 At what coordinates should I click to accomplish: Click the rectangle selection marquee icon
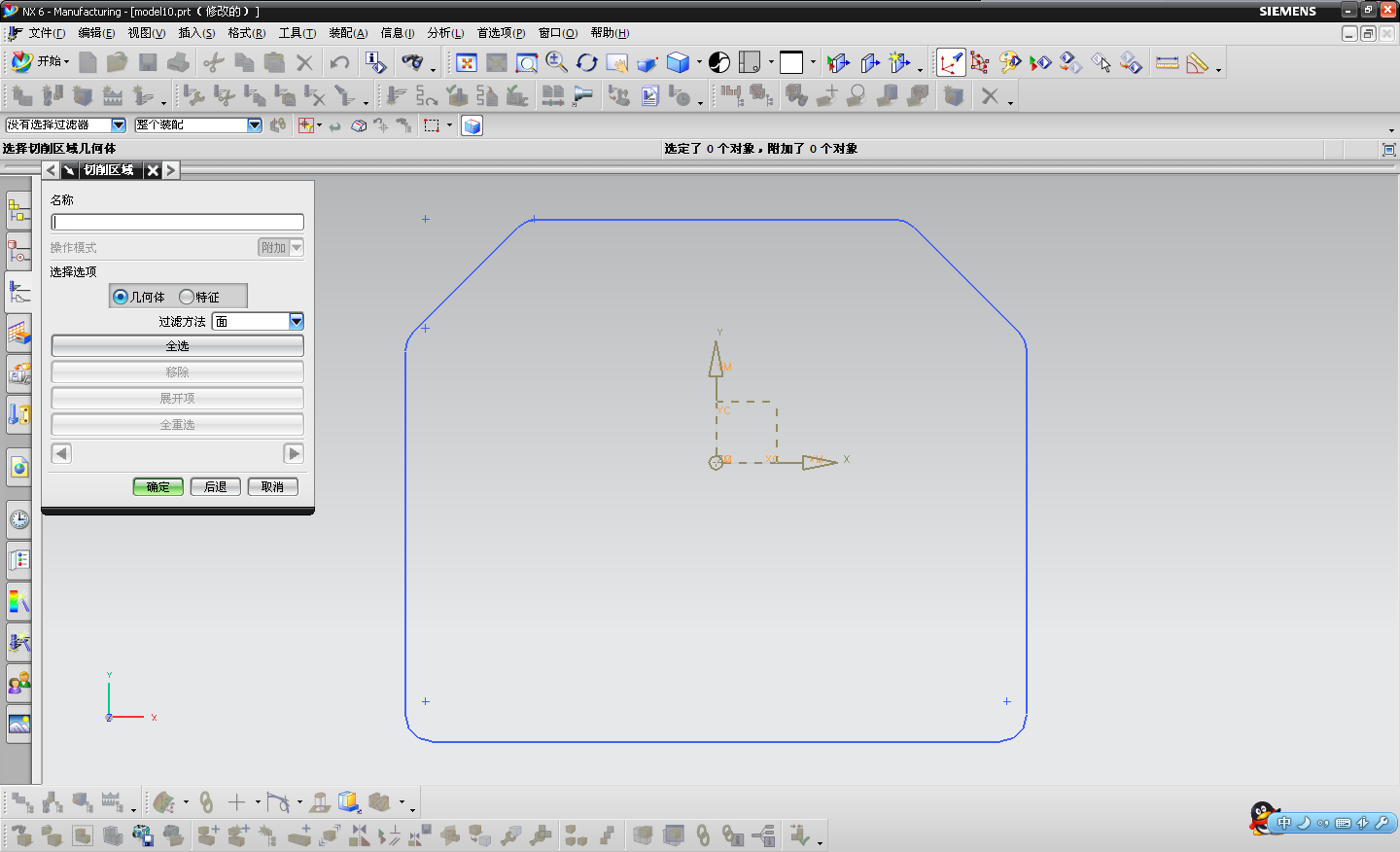click(x=432, y=125)
